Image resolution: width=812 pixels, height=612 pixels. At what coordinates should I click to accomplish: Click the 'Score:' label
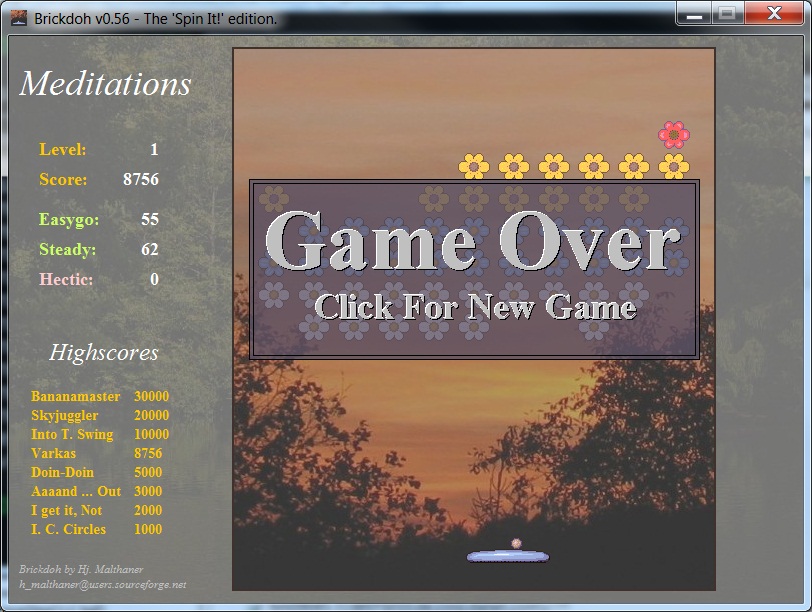63,179
